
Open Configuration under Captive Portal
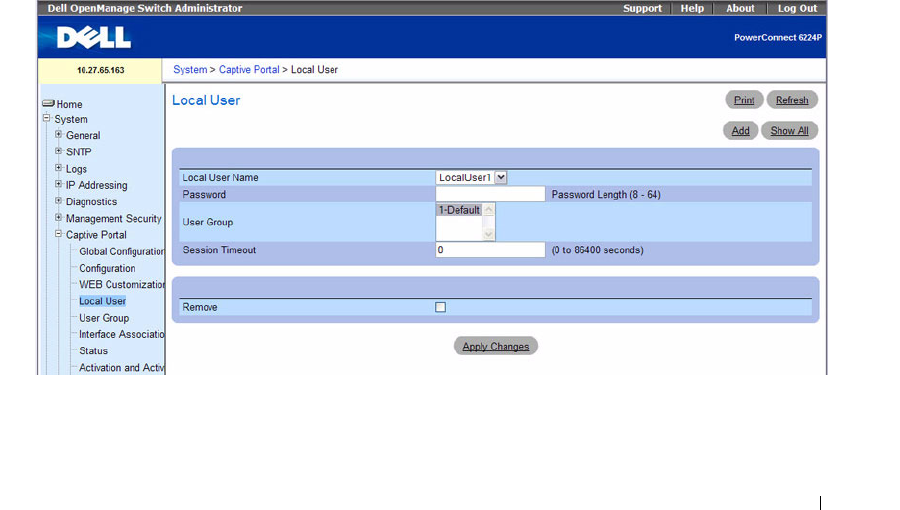(107, 268)
